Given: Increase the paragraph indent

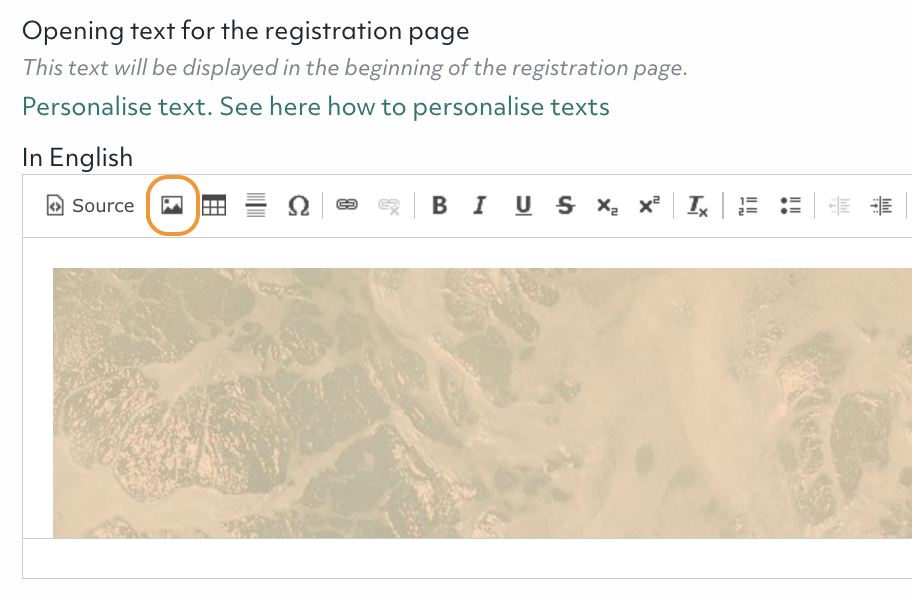Looking at the screenshot, I should [883, 205].
